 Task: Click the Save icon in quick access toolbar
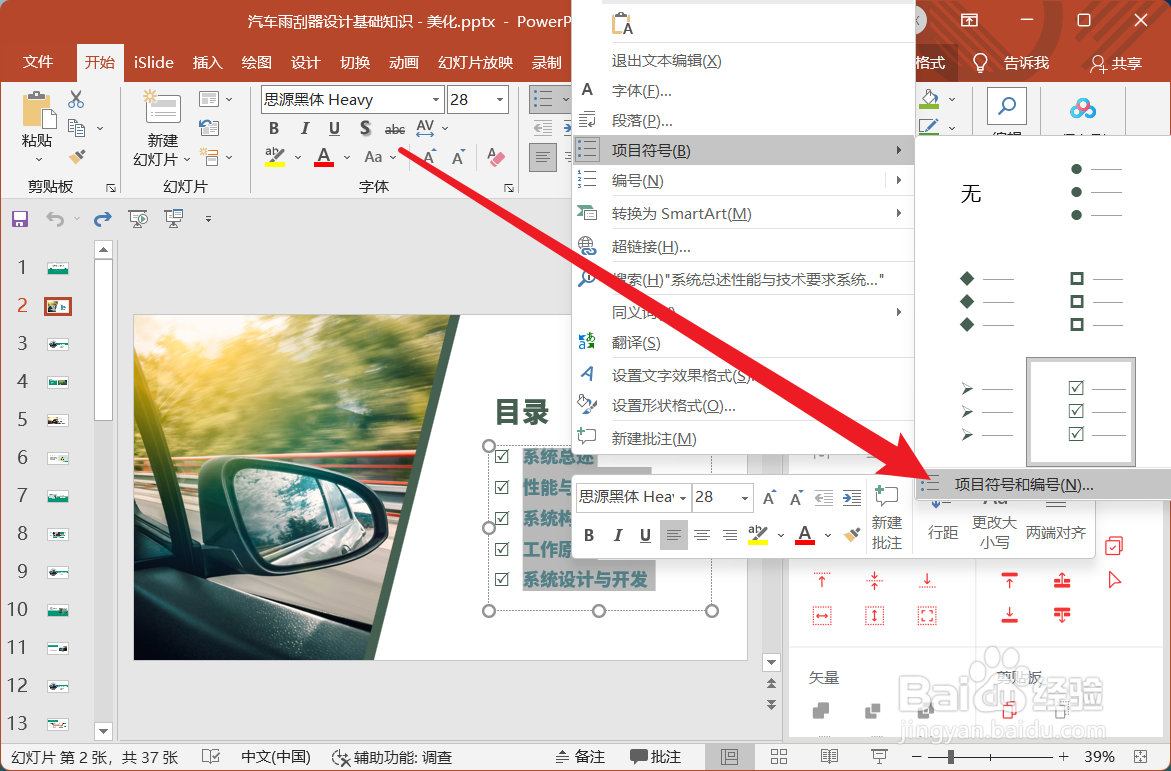click(x=20, y=218)
